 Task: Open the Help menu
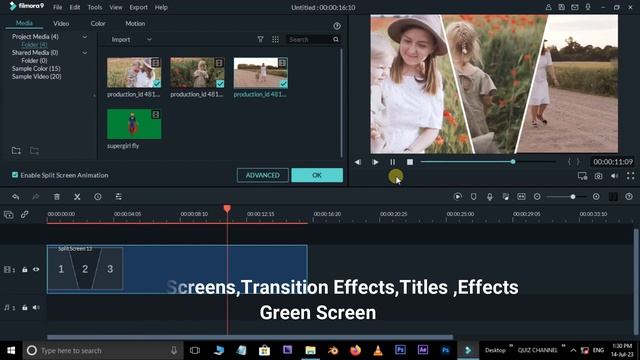tap(161, 7)
